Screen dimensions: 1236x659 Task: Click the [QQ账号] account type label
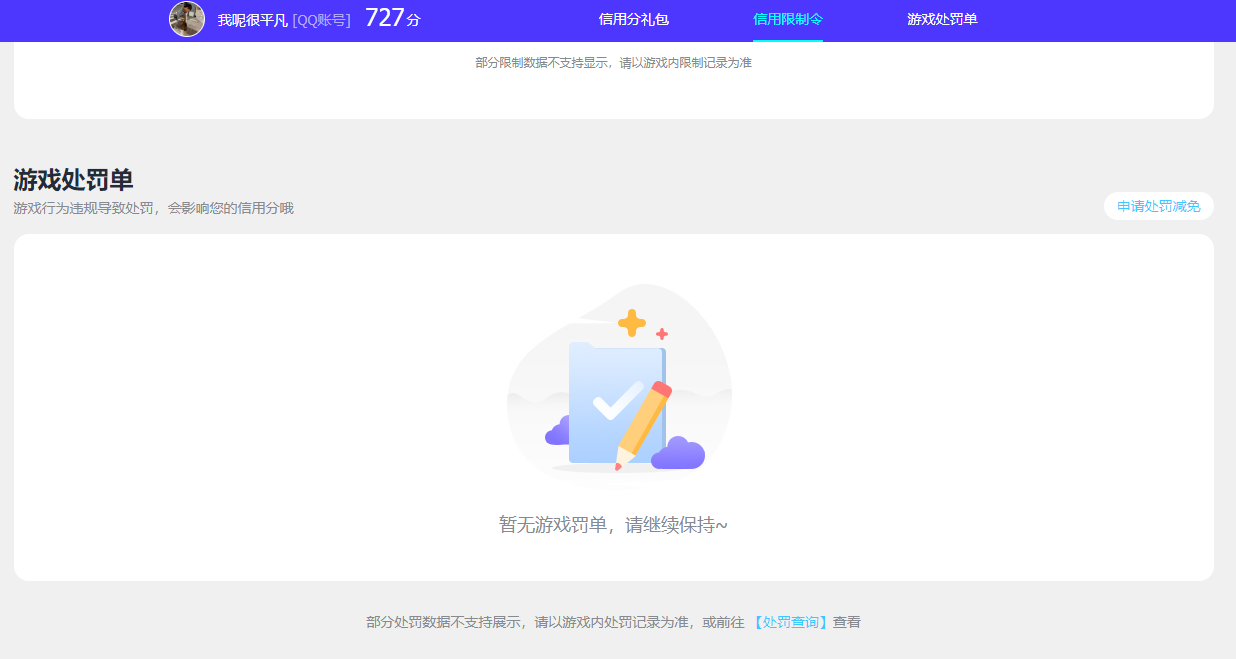pos(322,19)
